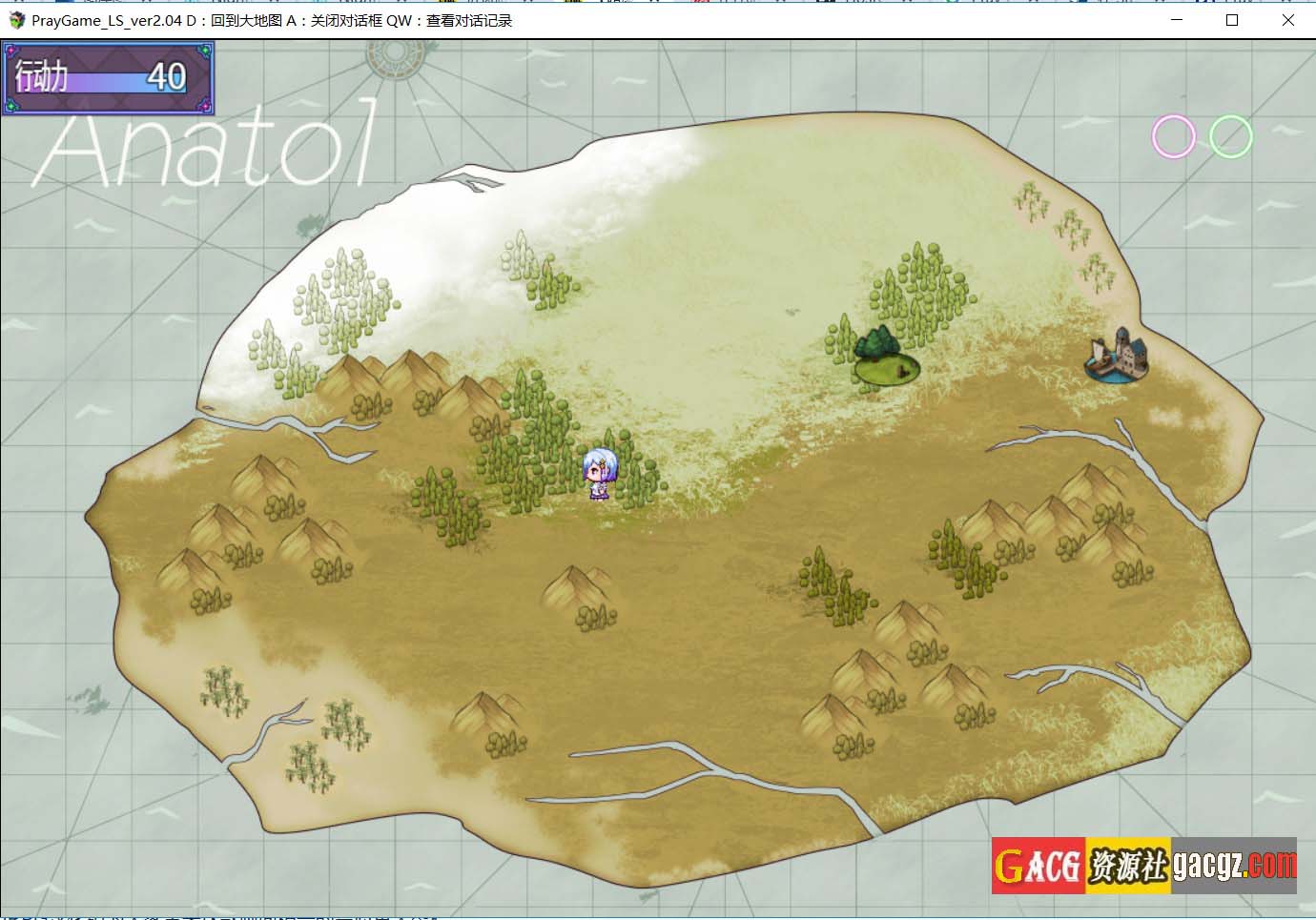Toggle the pink circle indicator

tap(1173, 136)
